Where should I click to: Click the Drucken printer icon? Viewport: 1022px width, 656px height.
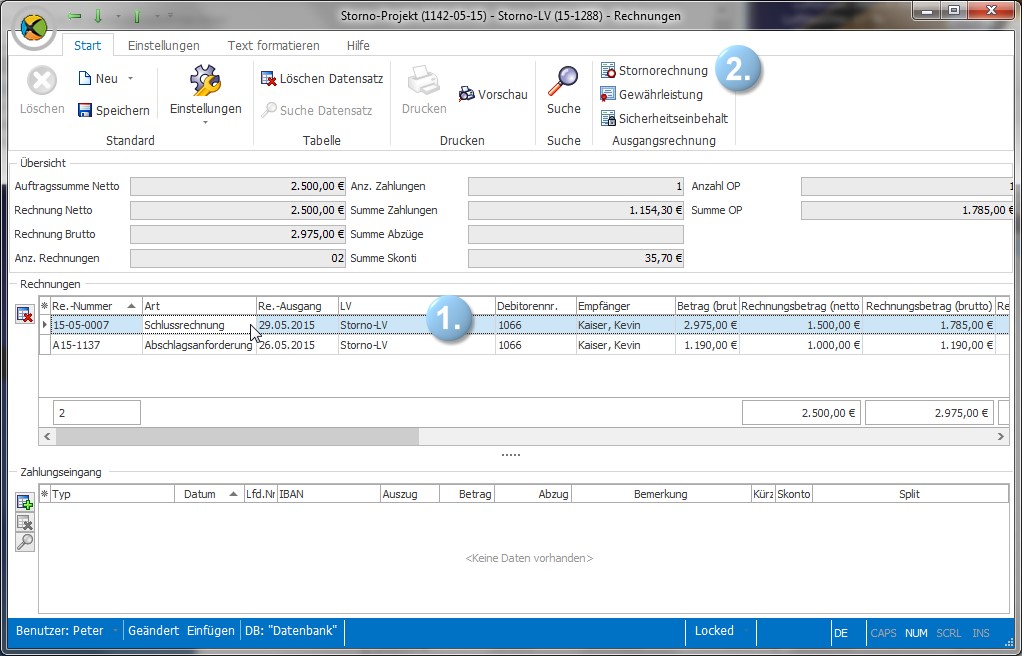[x=424, y=81]
